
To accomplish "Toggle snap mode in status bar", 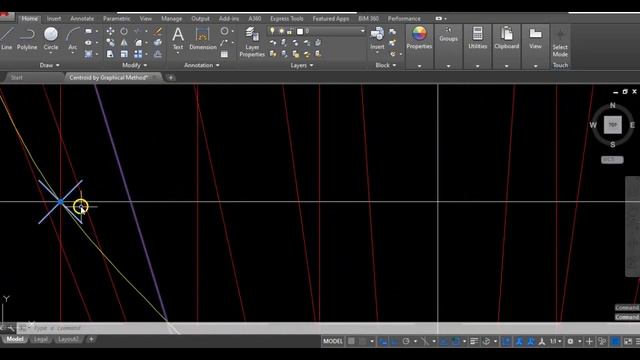I will pyautogui.click(x=362, y=341).
